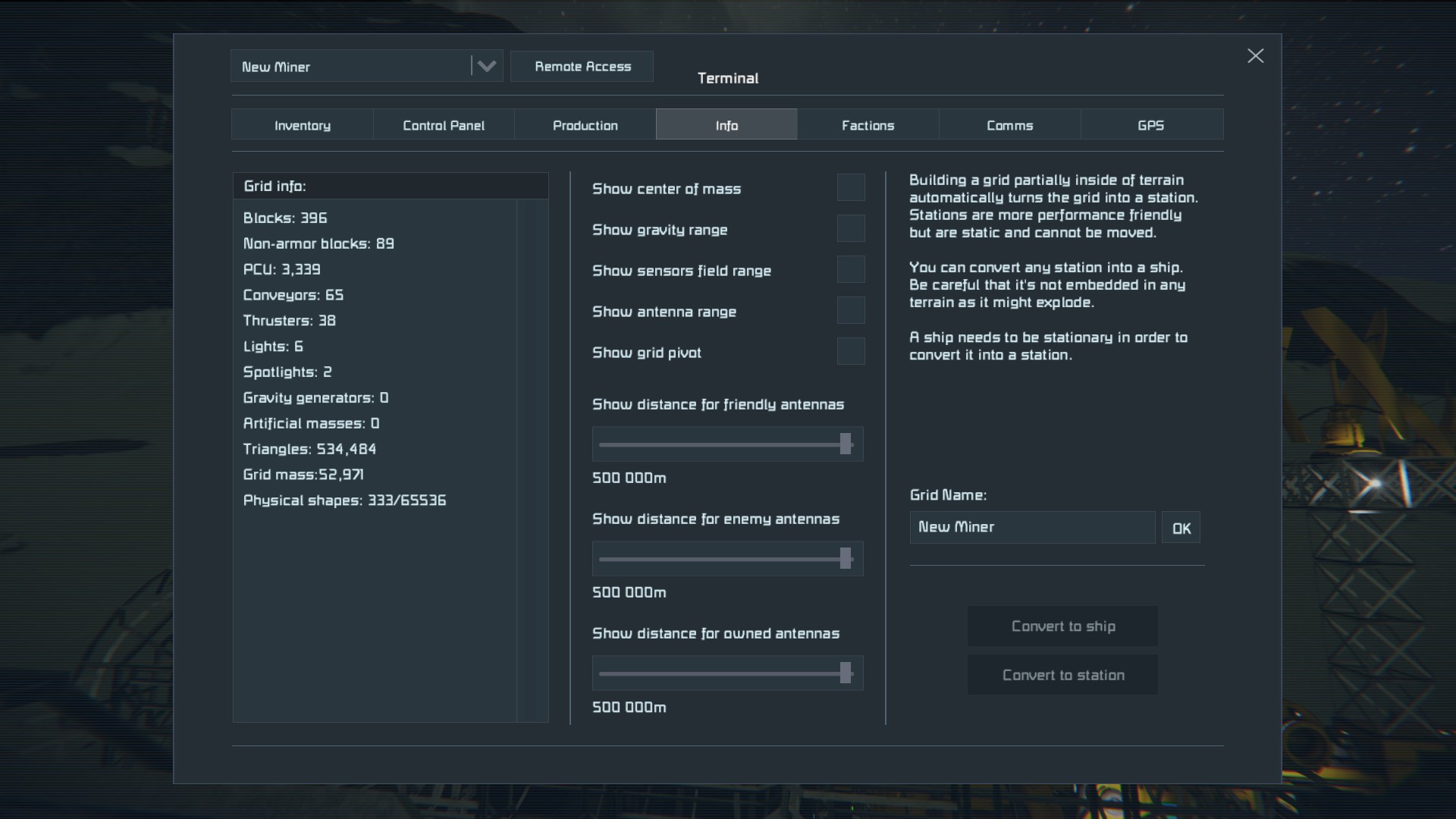Click the enemy antennas '500 000m' value
The width and height of the screenshot is (1456, 819).
pyautogui.click(x=629, y=592)
